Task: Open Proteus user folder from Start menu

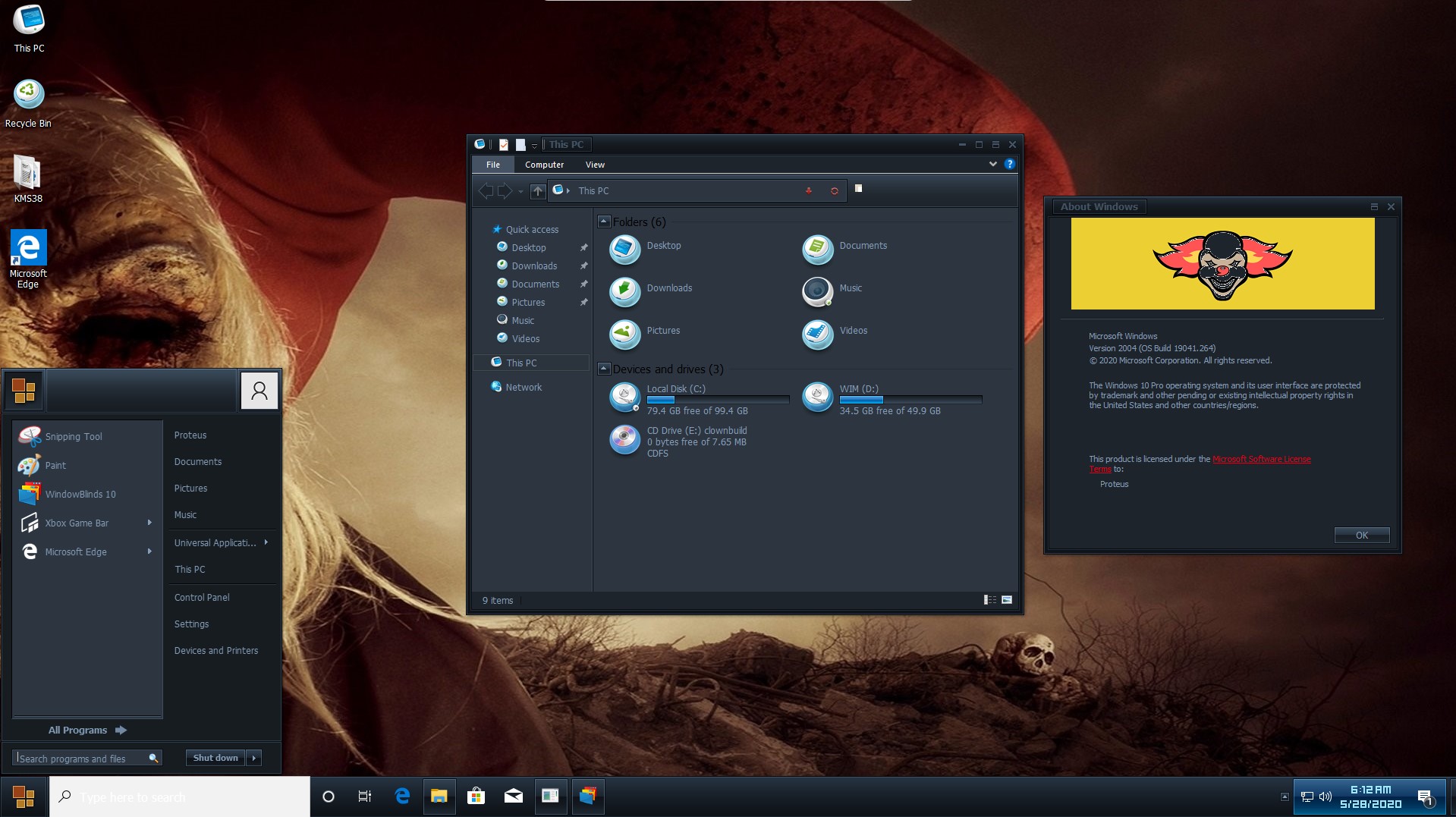Action: 190,435
